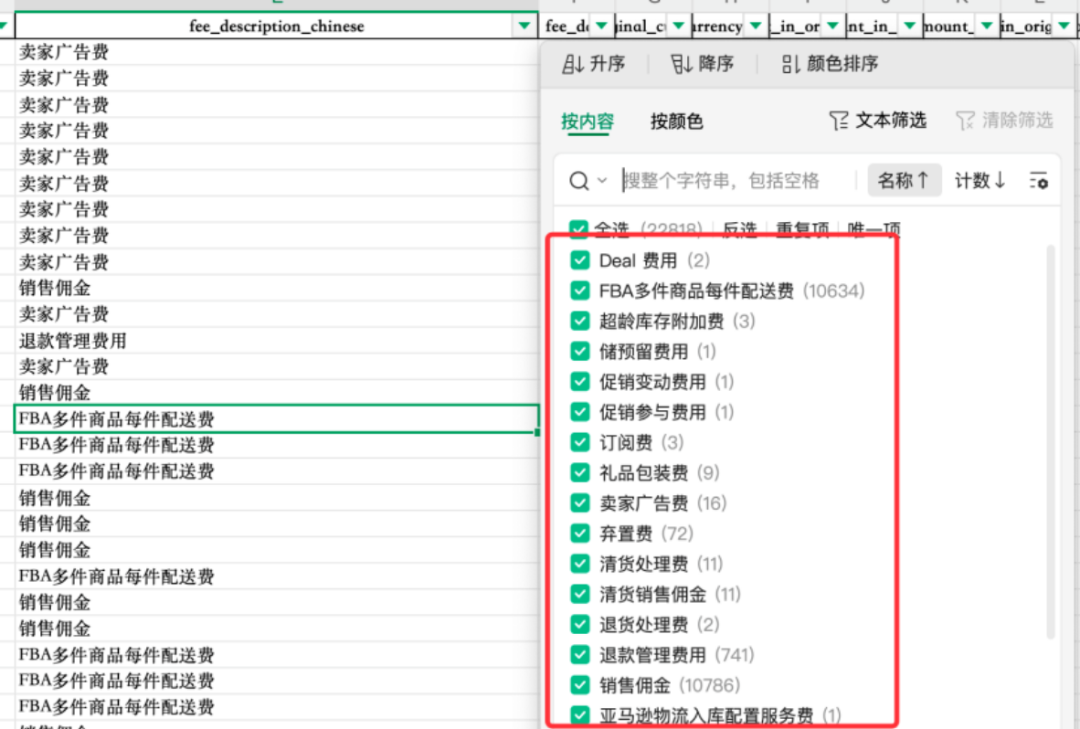Open fee_description_chinese column filter dropdown
Screen dimensions: 1080x729
pos(524,25)
